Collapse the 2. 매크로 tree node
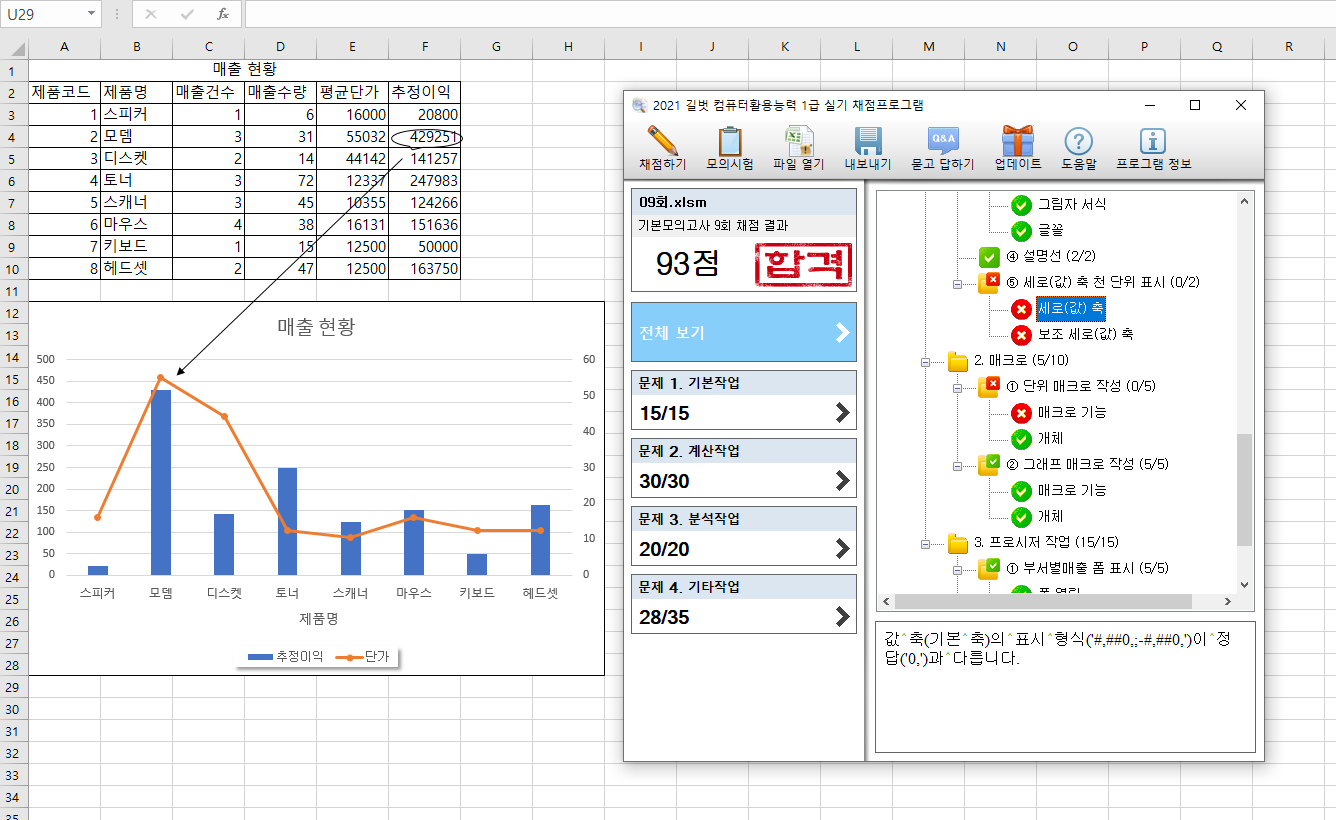Screen dimensions: 1336x820 (x=927, y=361)
